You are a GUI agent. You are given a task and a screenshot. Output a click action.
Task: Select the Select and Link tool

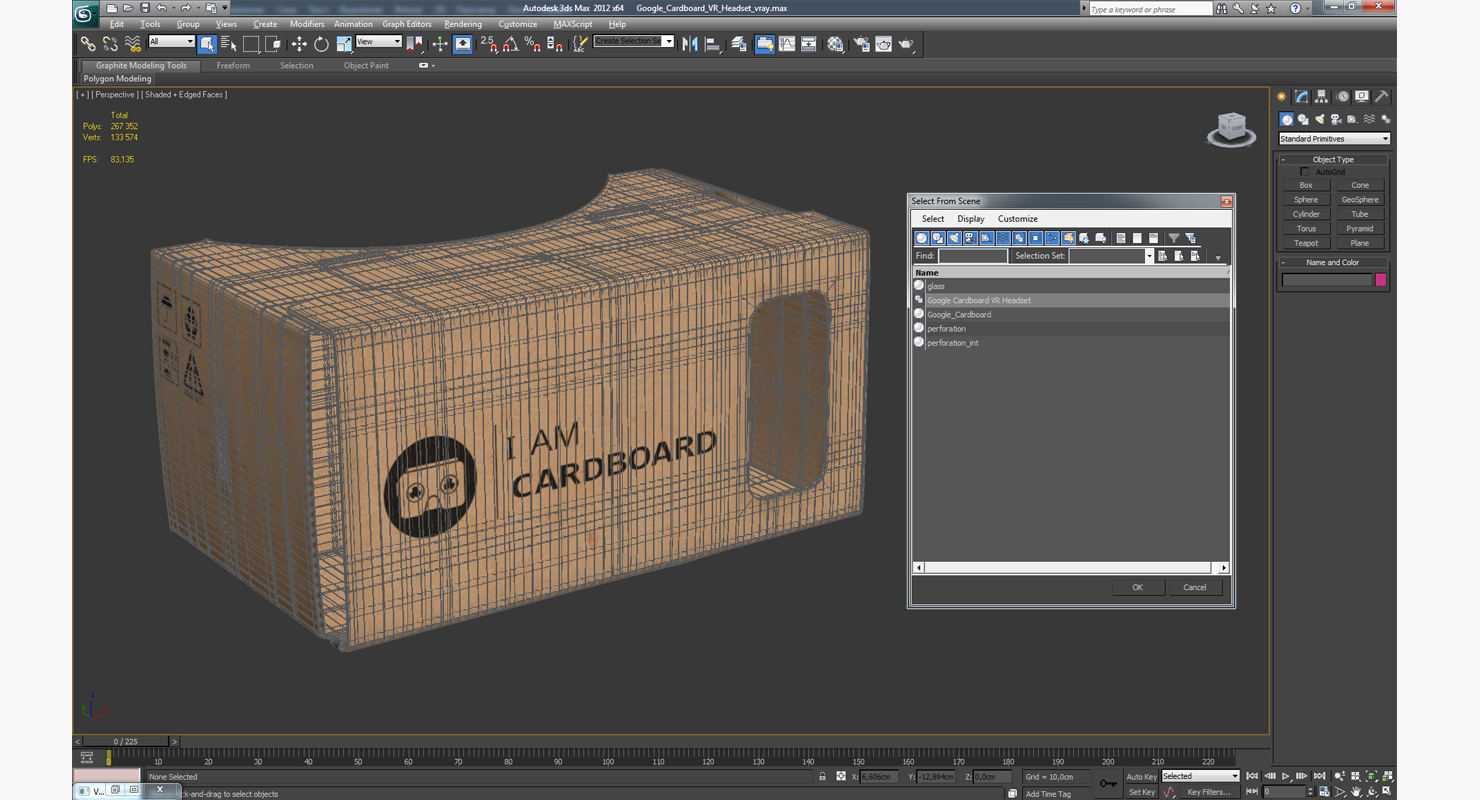click(88, 44)
